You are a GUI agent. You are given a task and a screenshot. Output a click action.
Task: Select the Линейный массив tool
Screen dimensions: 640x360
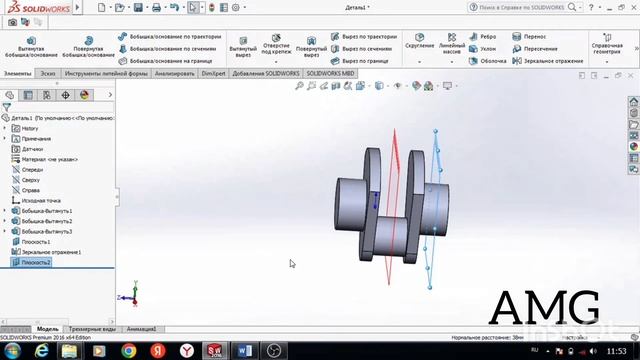coord(452,44)
